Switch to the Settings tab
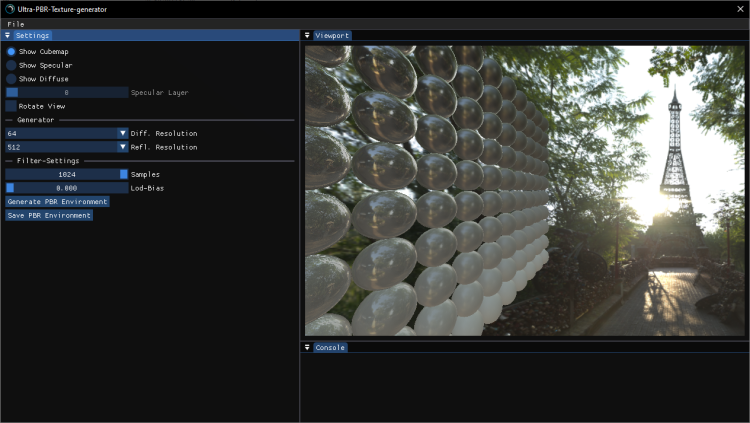 (32, 35)
